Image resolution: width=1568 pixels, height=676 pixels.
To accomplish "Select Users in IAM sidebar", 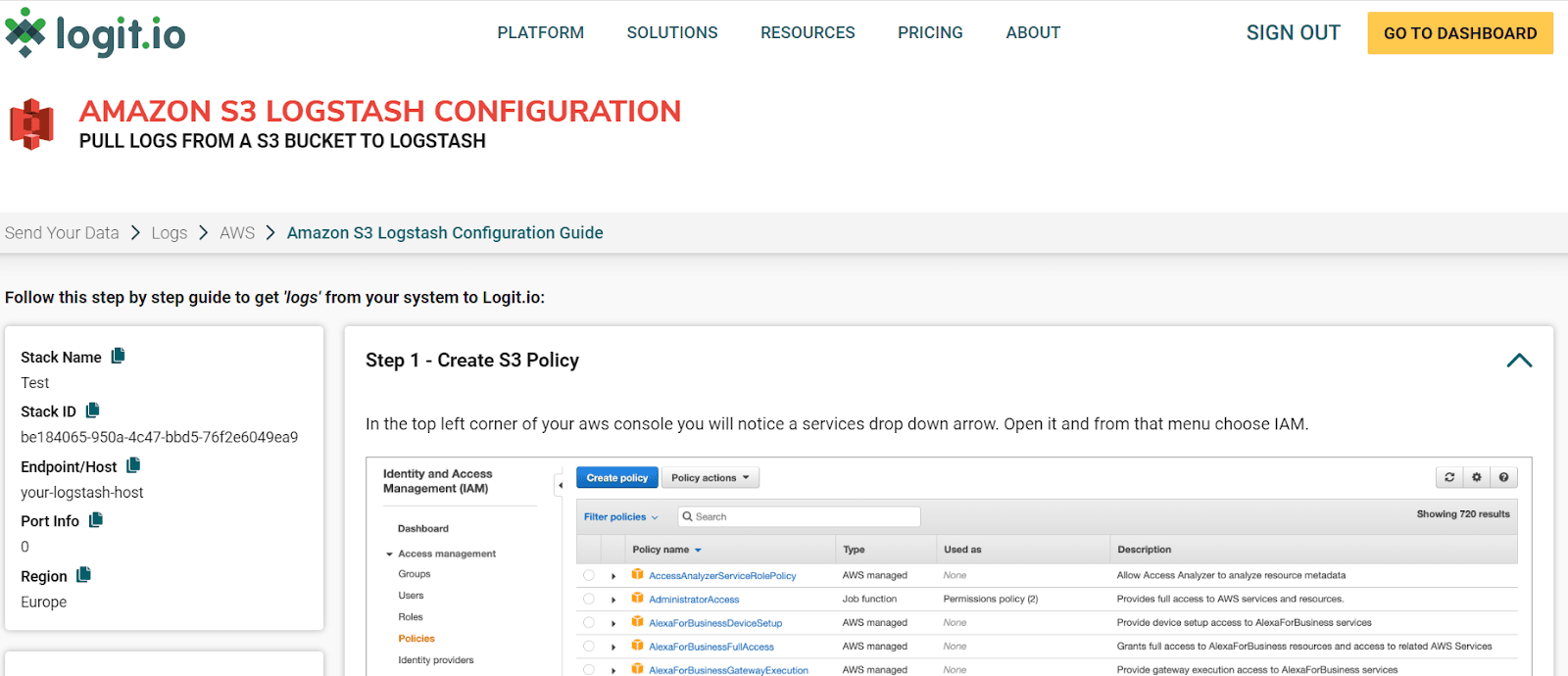I will click(411, 596).
